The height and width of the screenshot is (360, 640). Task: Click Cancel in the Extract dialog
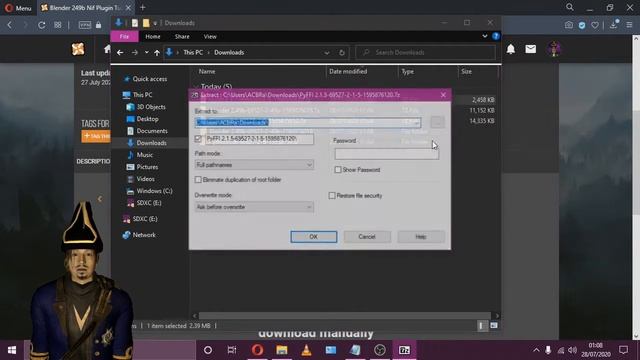click(367, 237)
